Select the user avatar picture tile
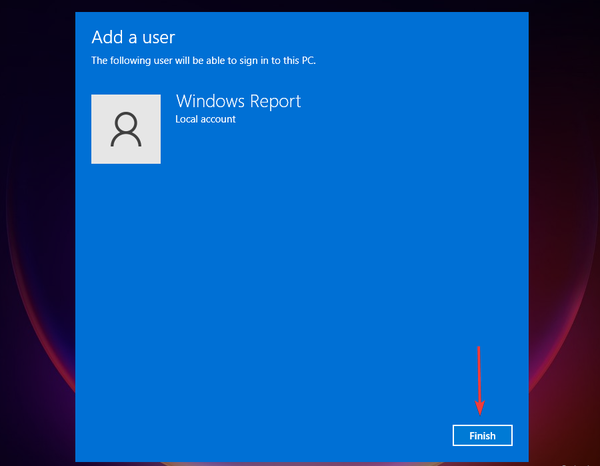 (126, 129)
